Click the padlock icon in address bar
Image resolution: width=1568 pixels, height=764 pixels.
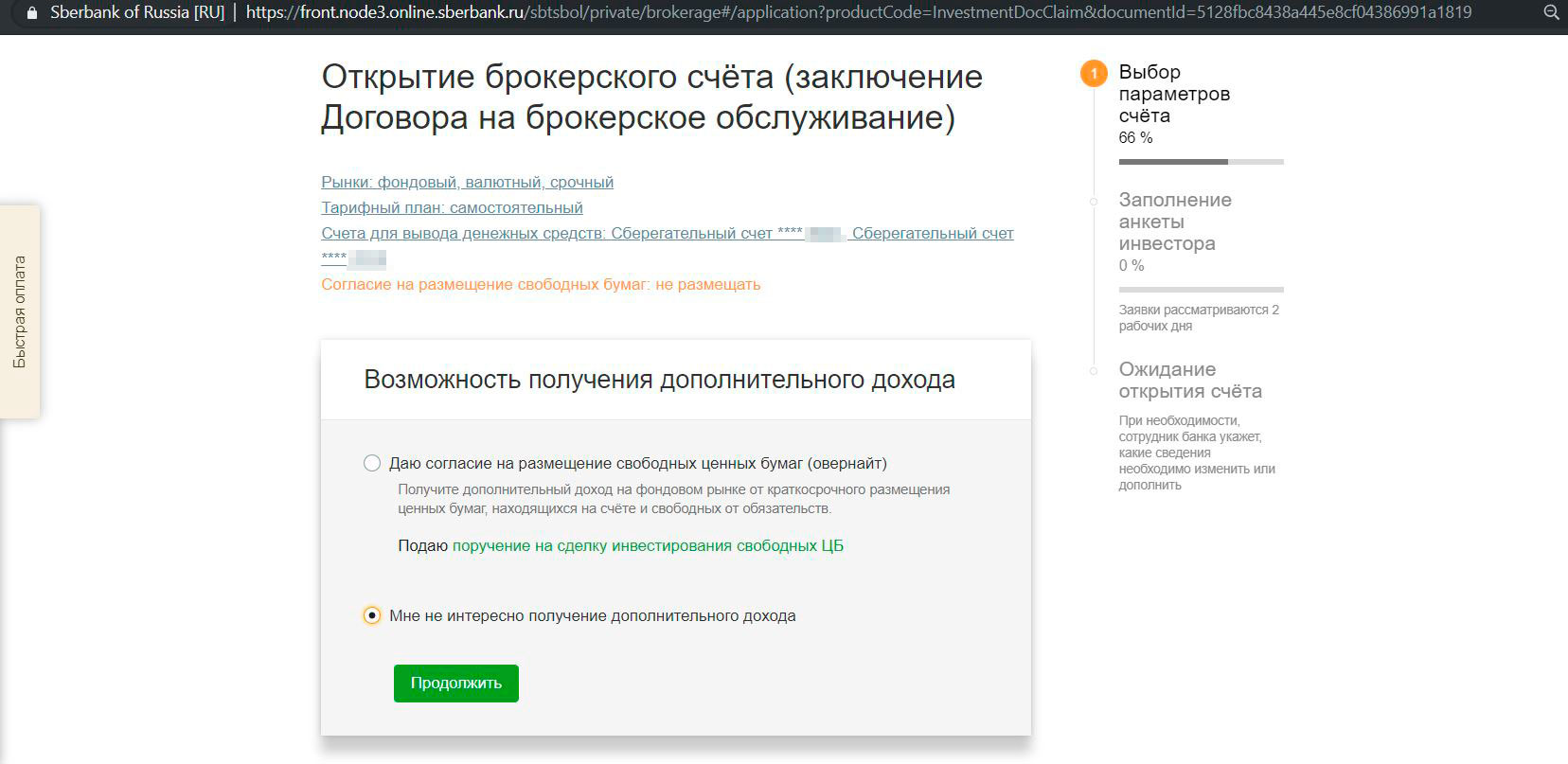pyautogui.click(x=32, y=13)
